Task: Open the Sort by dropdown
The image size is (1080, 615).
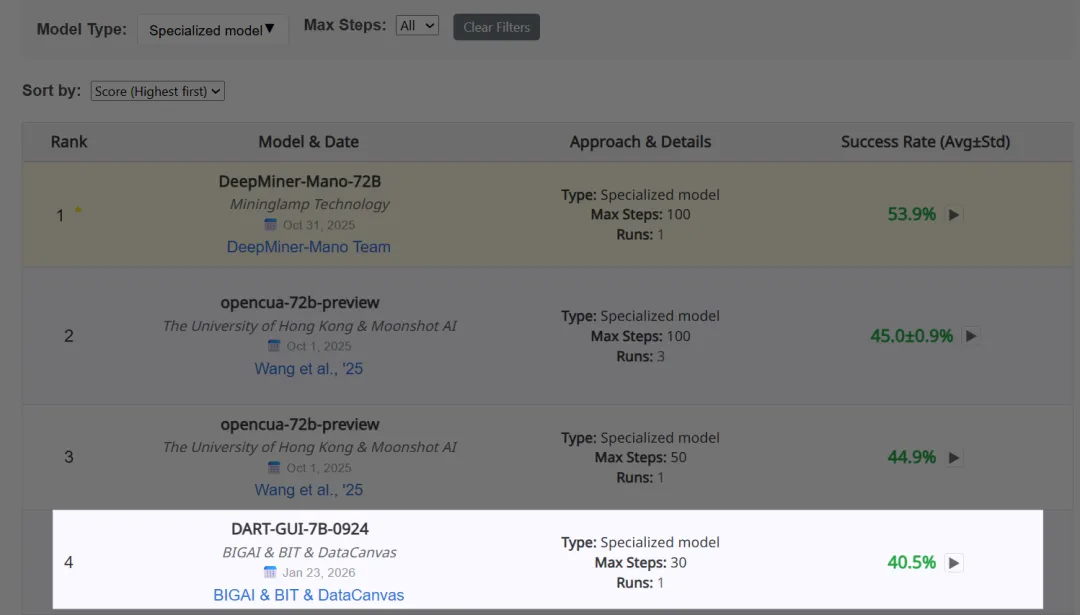Action: [157, 91]
